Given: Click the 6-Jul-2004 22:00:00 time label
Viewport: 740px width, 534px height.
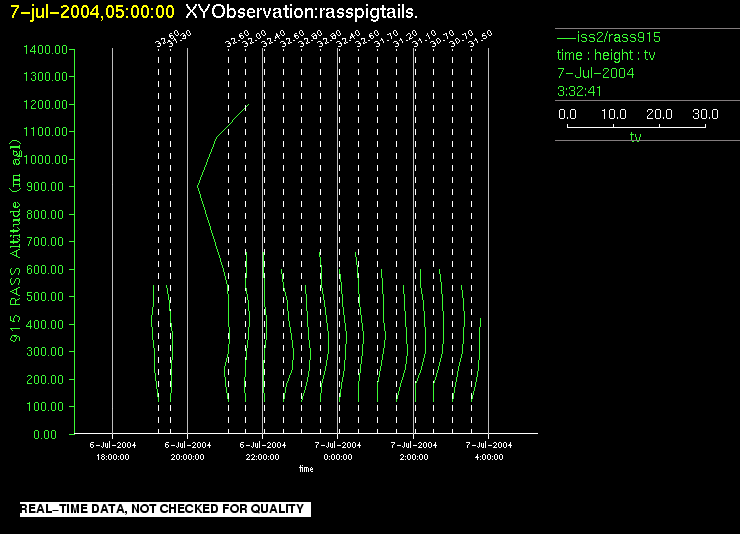Looking at the screenshot, I should (x=263, y=451).
